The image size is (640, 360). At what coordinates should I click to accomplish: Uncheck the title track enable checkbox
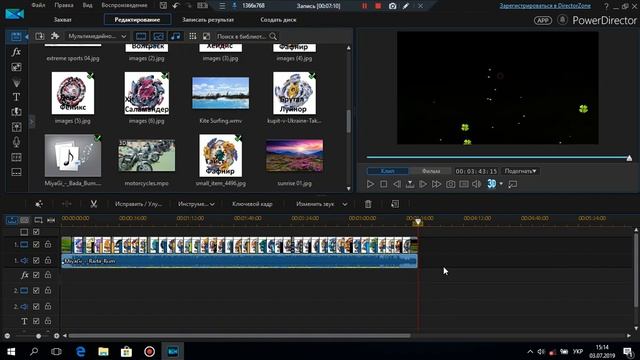(36, 321)
